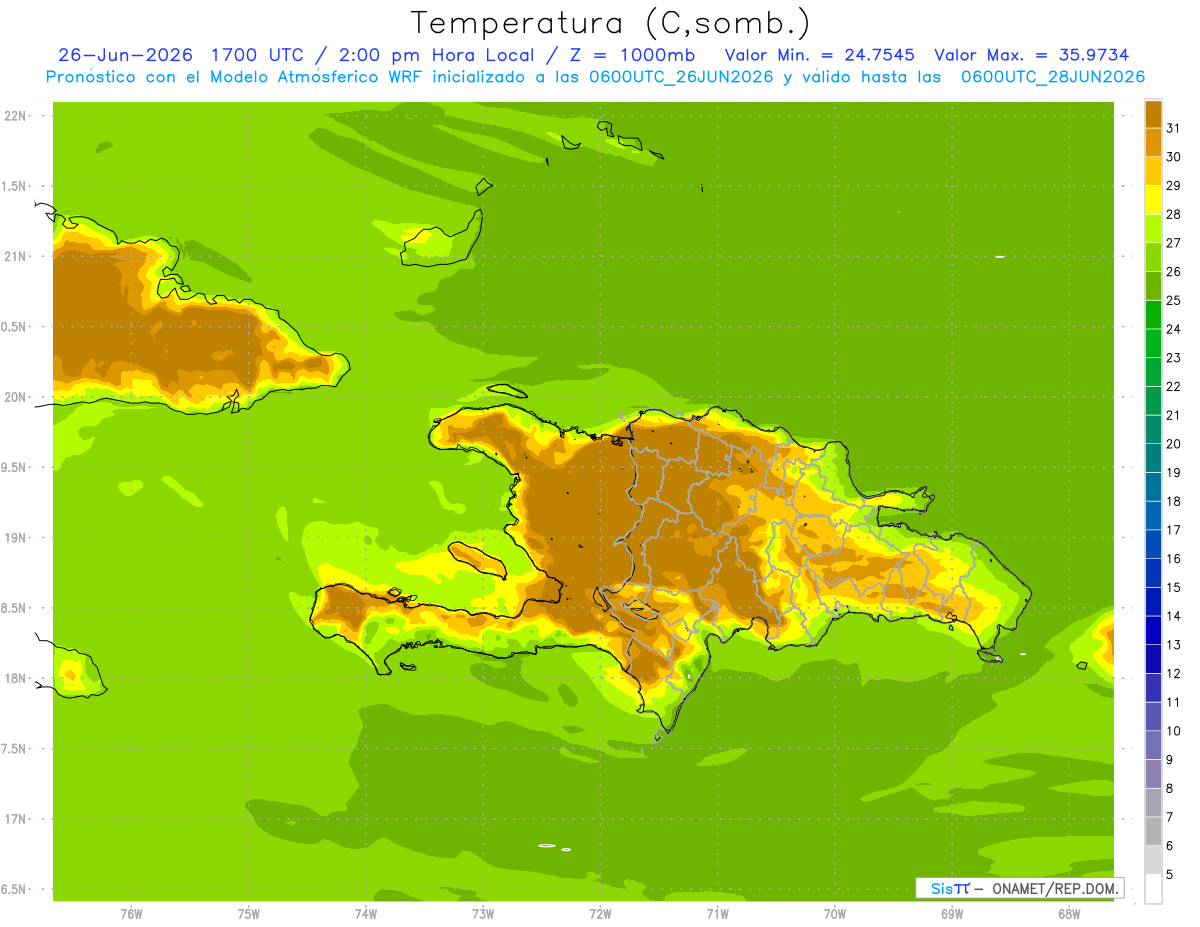Pick the dark brown swatch above 31

[1153, 114]
